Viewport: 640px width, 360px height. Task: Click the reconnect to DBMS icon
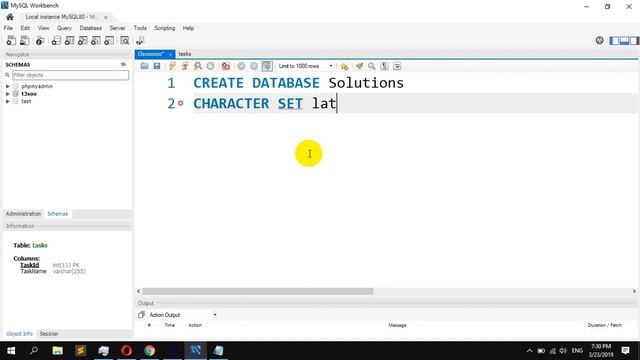pyautogui.click(x=140, y=40)
